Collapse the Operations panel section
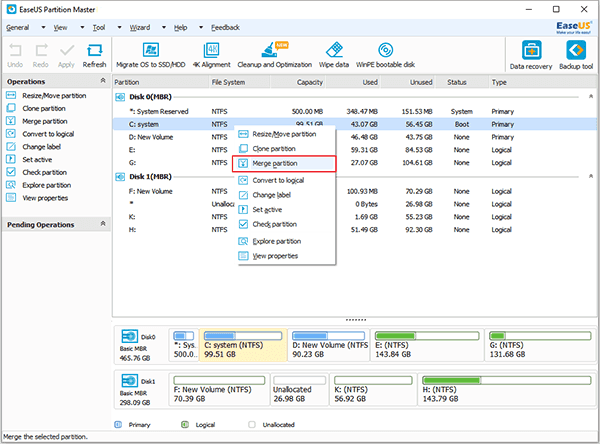Image resolution: width=600 pixels, height=444 pixels. [103, 81]
